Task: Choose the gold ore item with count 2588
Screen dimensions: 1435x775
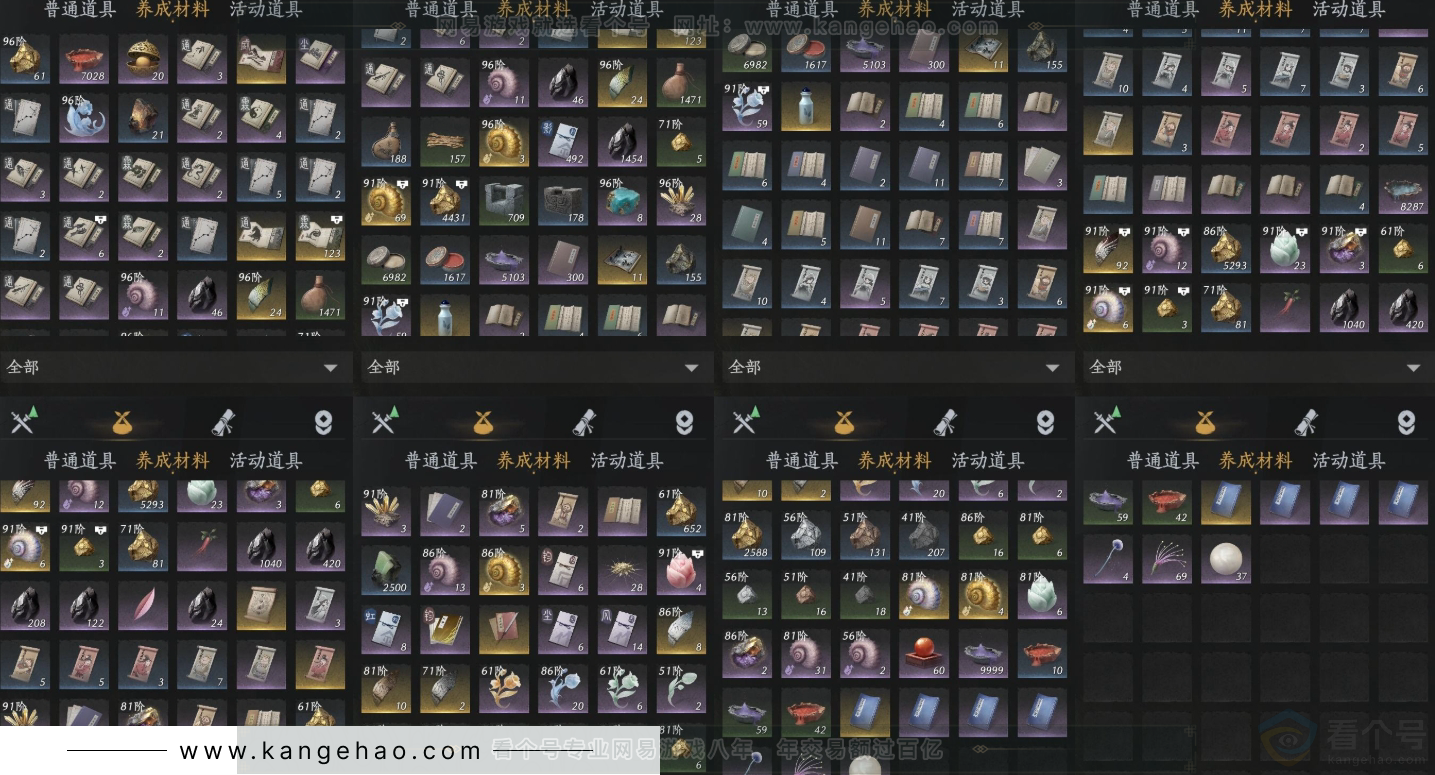Action: (x=746, y=535)
